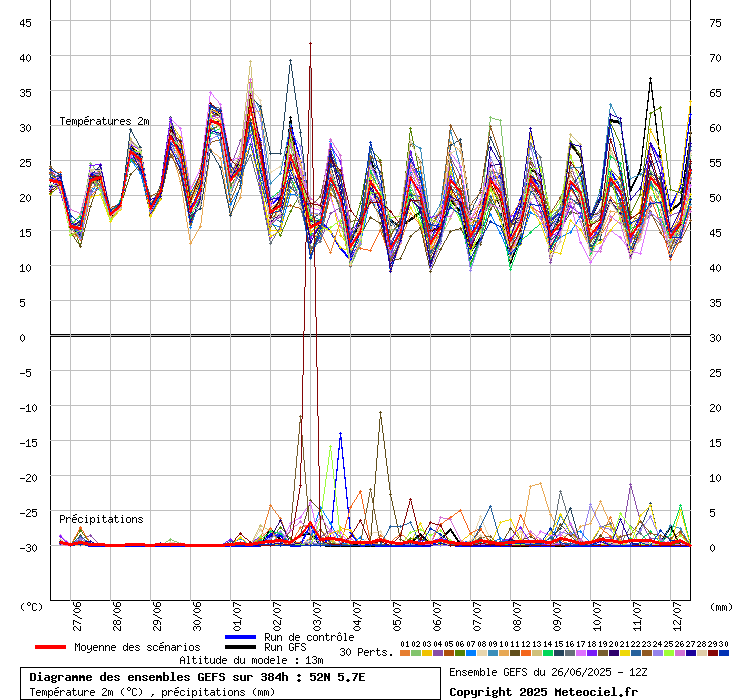Click the 27/06 date label
The image size is (740, 700).
tap(77, 616)
